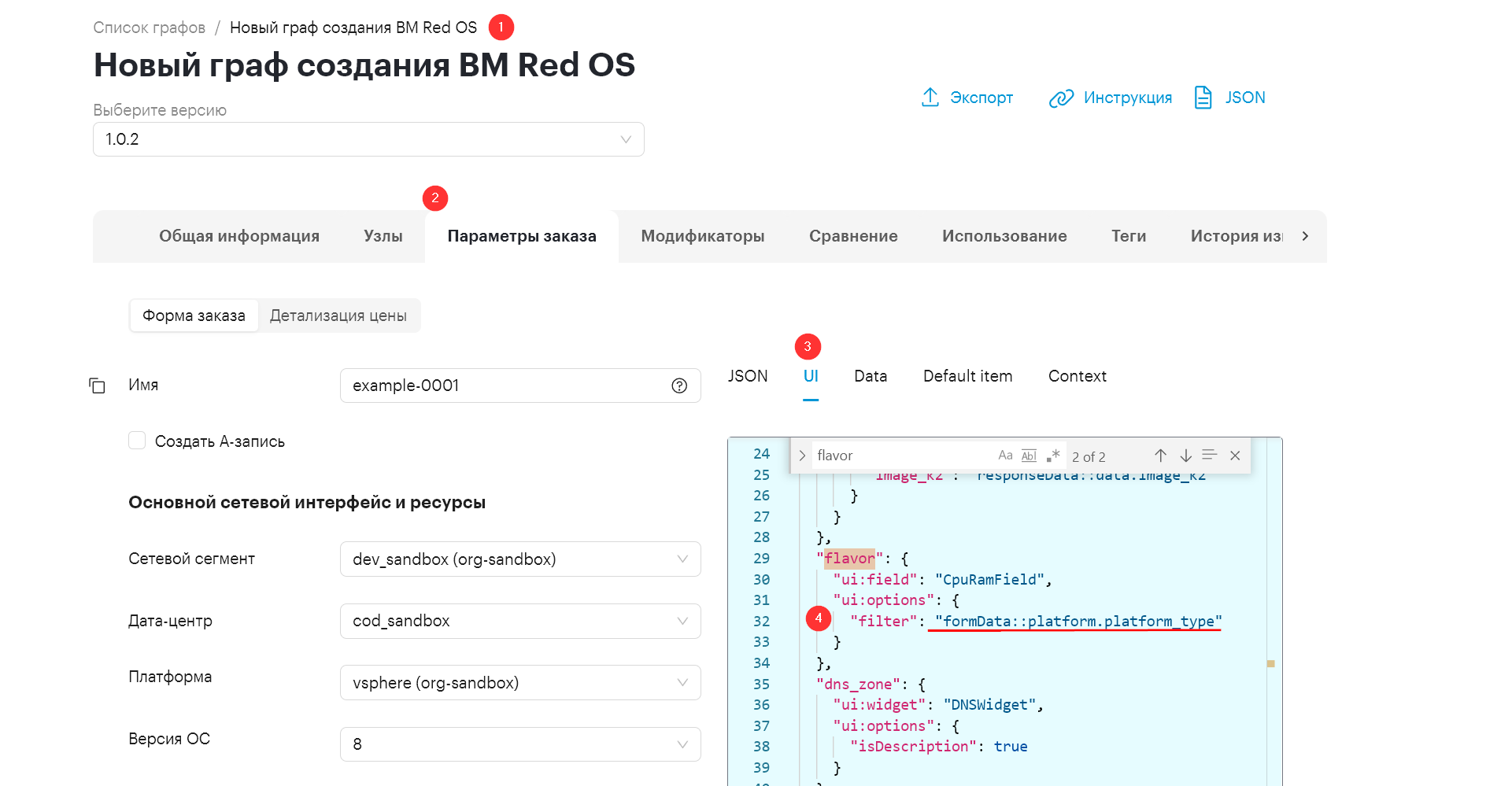Click the true value on line 38

click(x=1011, y=747)
